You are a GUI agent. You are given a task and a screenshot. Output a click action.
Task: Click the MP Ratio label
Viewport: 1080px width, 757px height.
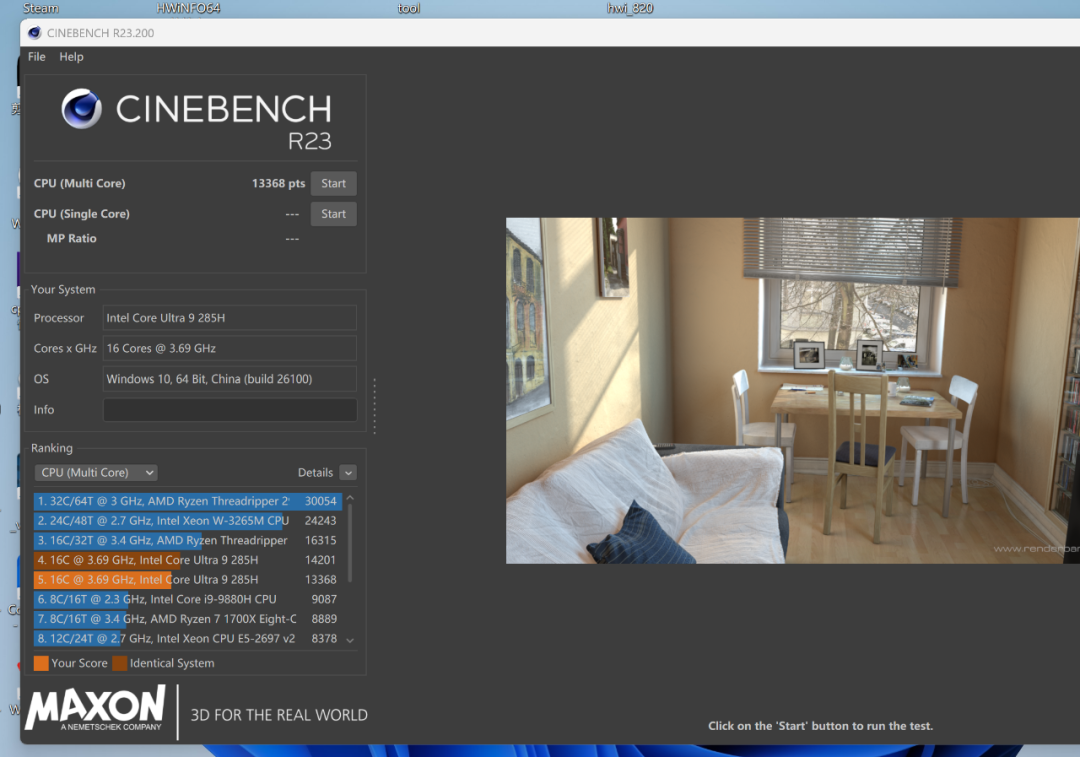(x=72, y=238)
